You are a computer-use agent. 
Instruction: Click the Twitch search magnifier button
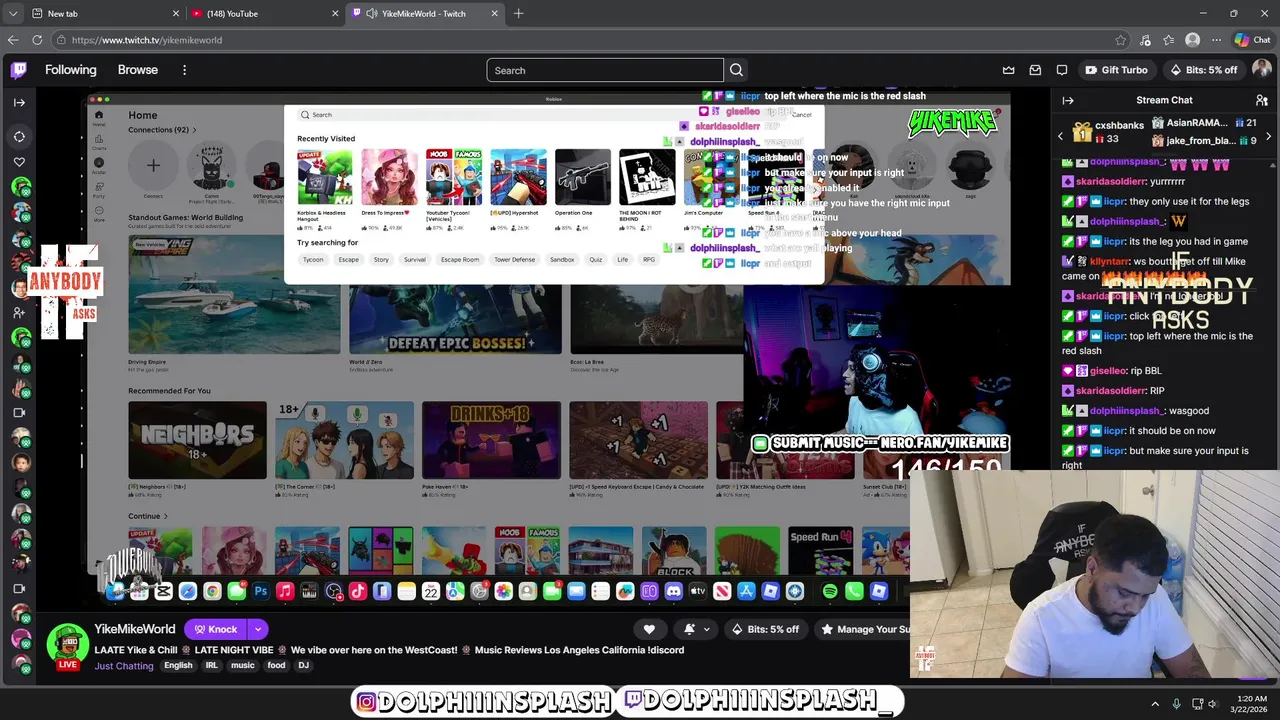(x=736, y=70)
